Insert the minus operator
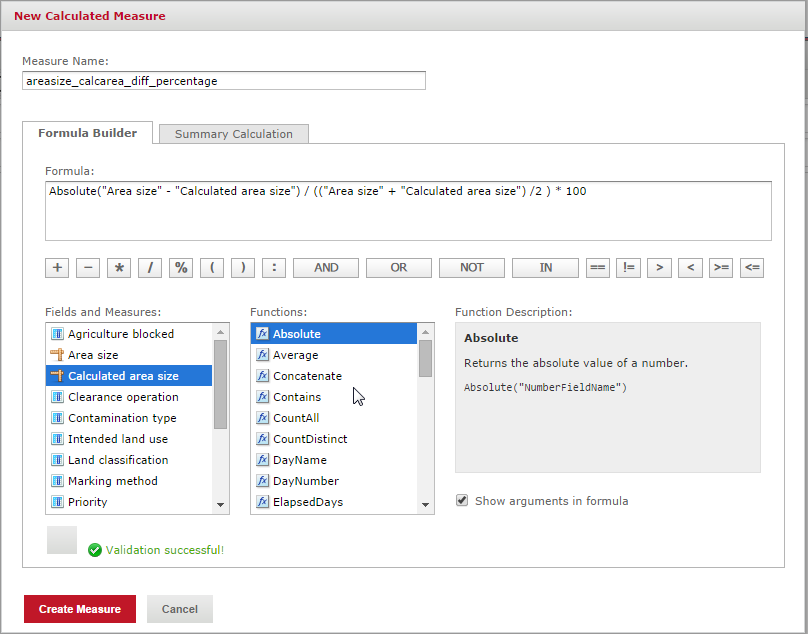The image size is (808, 634). pos(88,267)
